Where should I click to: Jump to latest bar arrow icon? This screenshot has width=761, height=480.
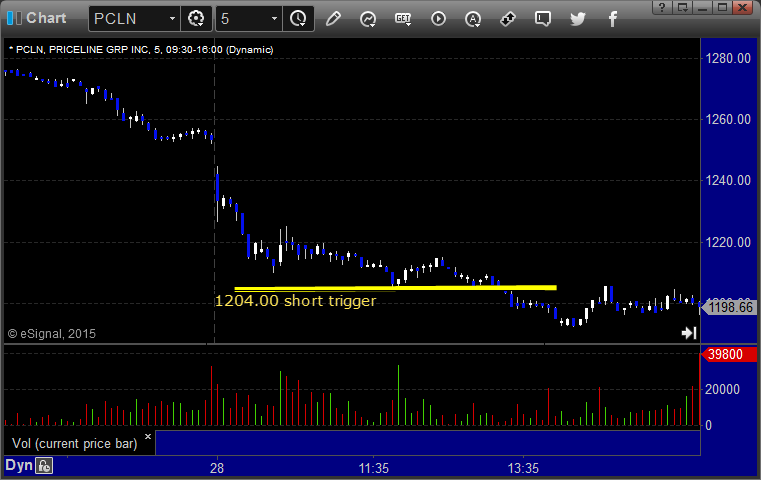click(x=689, y=332)
